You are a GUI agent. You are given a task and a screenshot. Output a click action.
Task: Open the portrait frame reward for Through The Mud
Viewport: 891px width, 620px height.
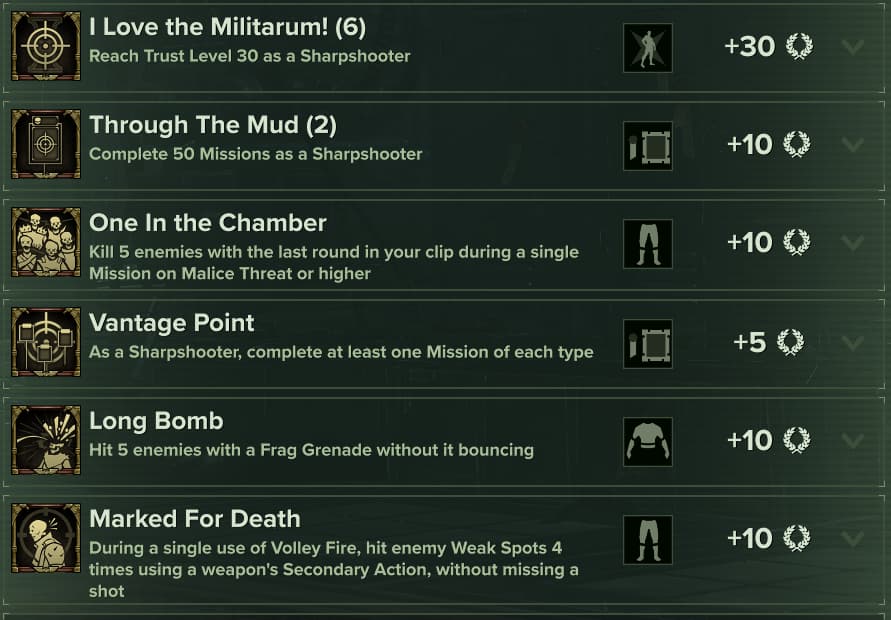click(x=648, y=146)
